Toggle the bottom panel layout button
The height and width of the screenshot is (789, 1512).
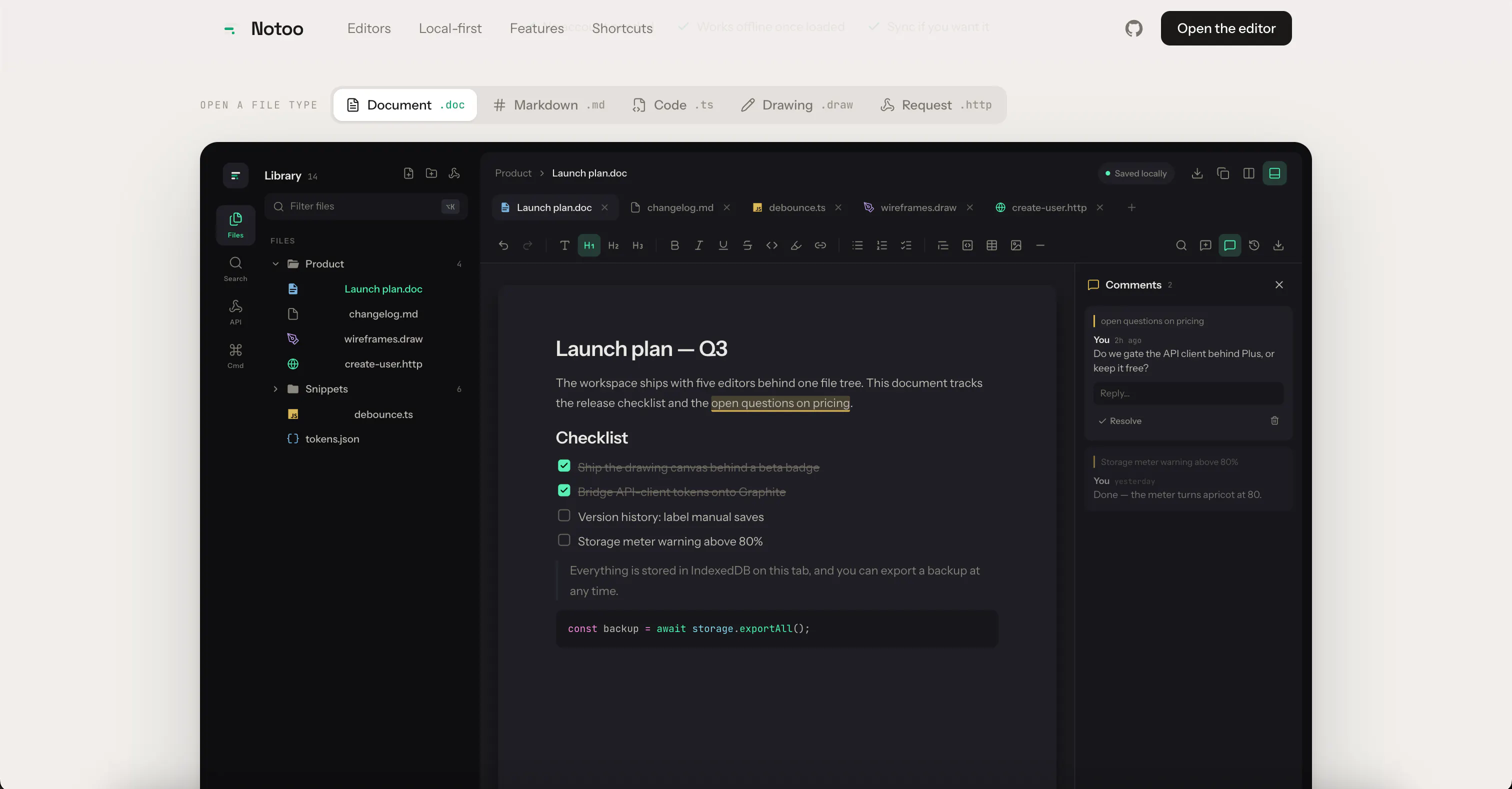1275,173
